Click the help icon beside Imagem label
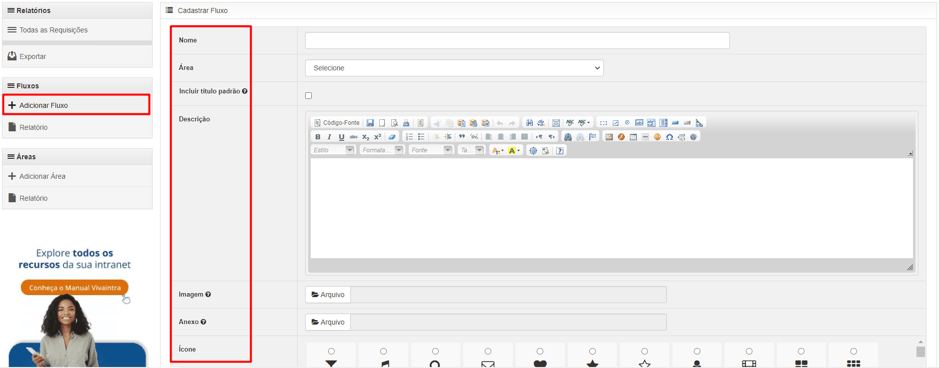The image size is (939, 368). [x=208, y=294]
